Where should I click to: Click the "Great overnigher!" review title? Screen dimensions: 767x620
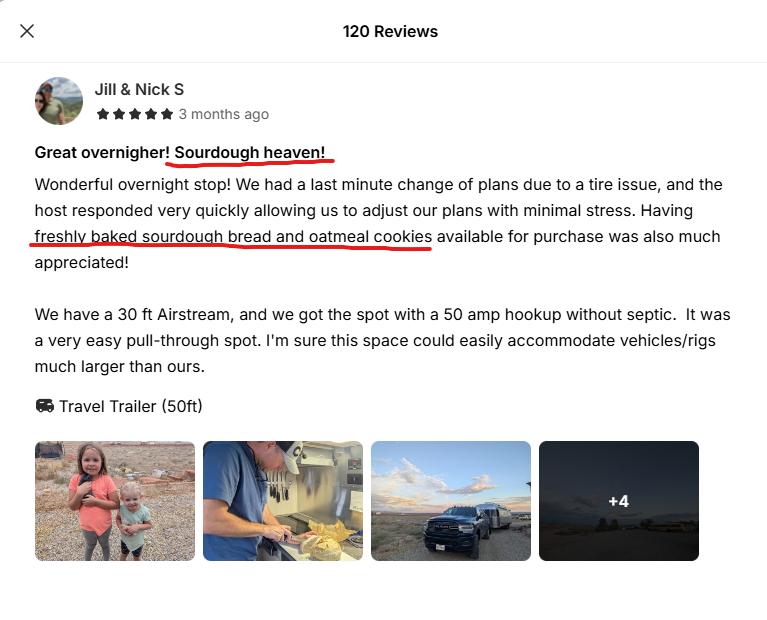point(102,152)
